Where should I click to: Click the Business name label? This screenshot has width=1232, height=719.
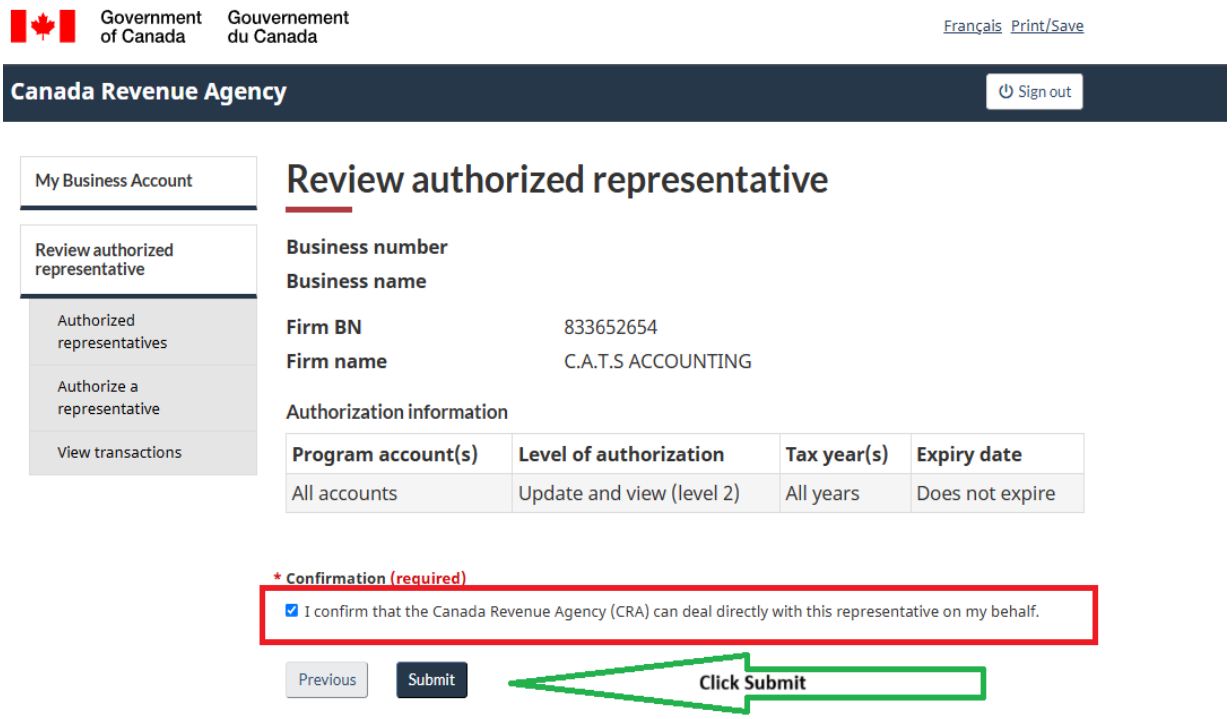point(356,281)
